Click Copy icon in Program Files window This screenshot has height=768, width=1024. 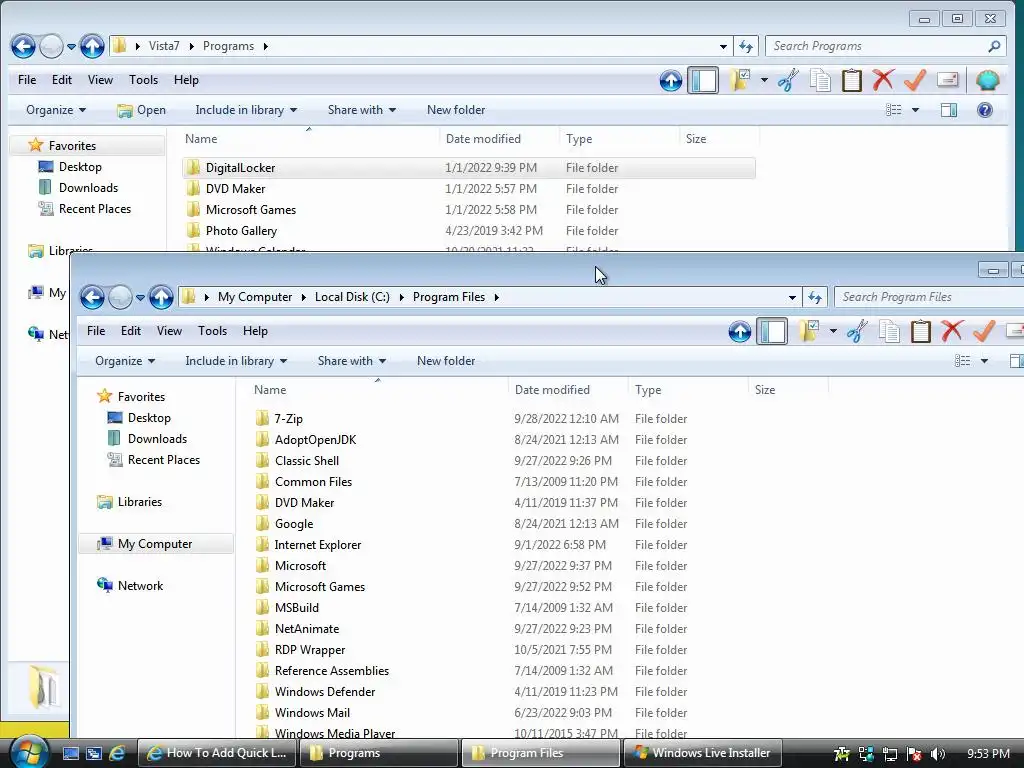tap(889, 331)
